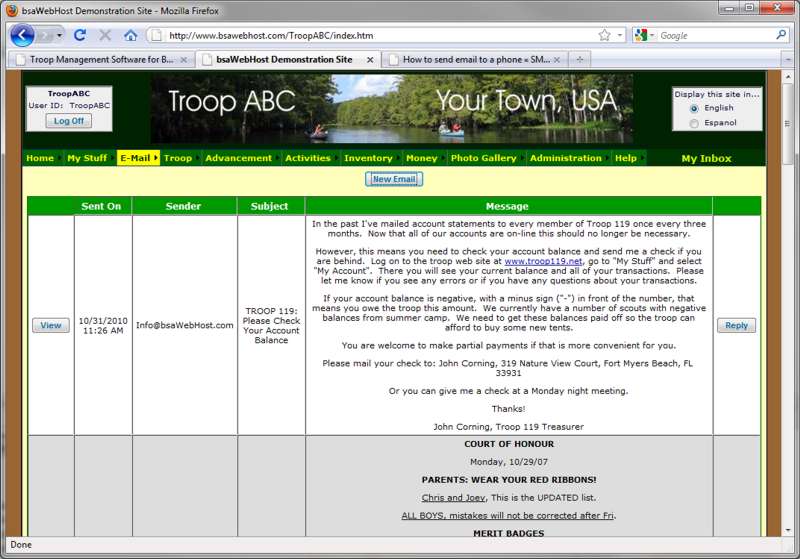The image size is (800, 559).
Task: Click the Firefox logo in title bar
Action: click(11, 10)
